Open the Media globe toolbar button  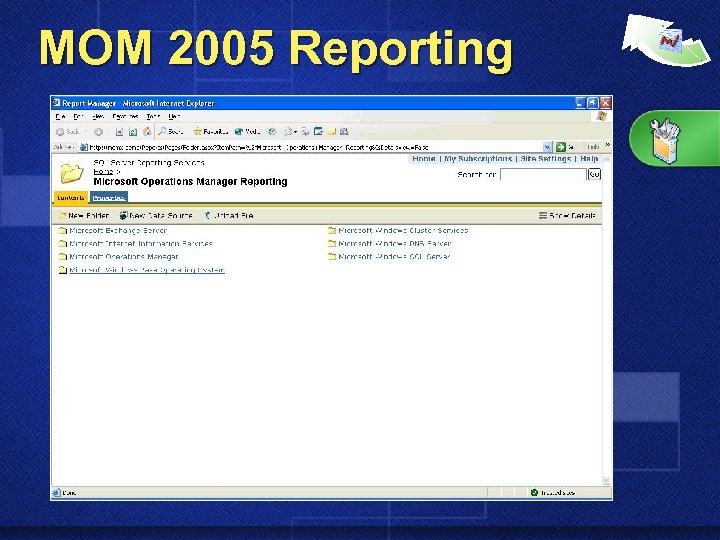tap(248, 132)
